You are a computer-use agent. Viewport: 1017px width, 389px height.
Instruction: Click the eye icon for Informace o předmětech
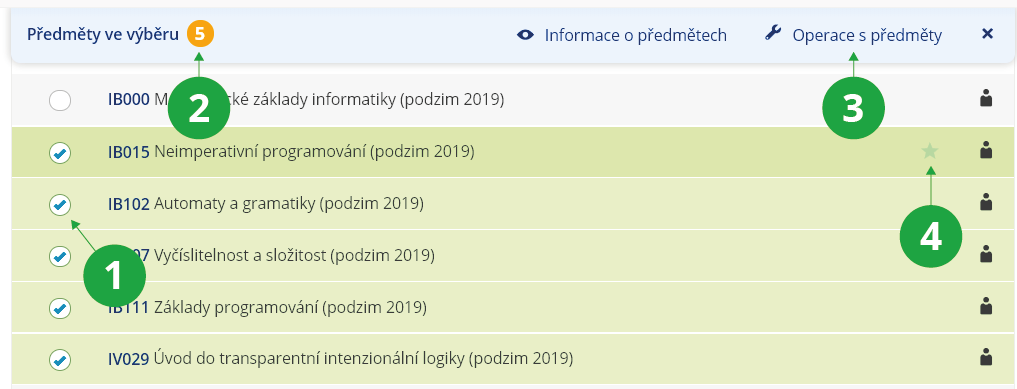pos(525,35)
